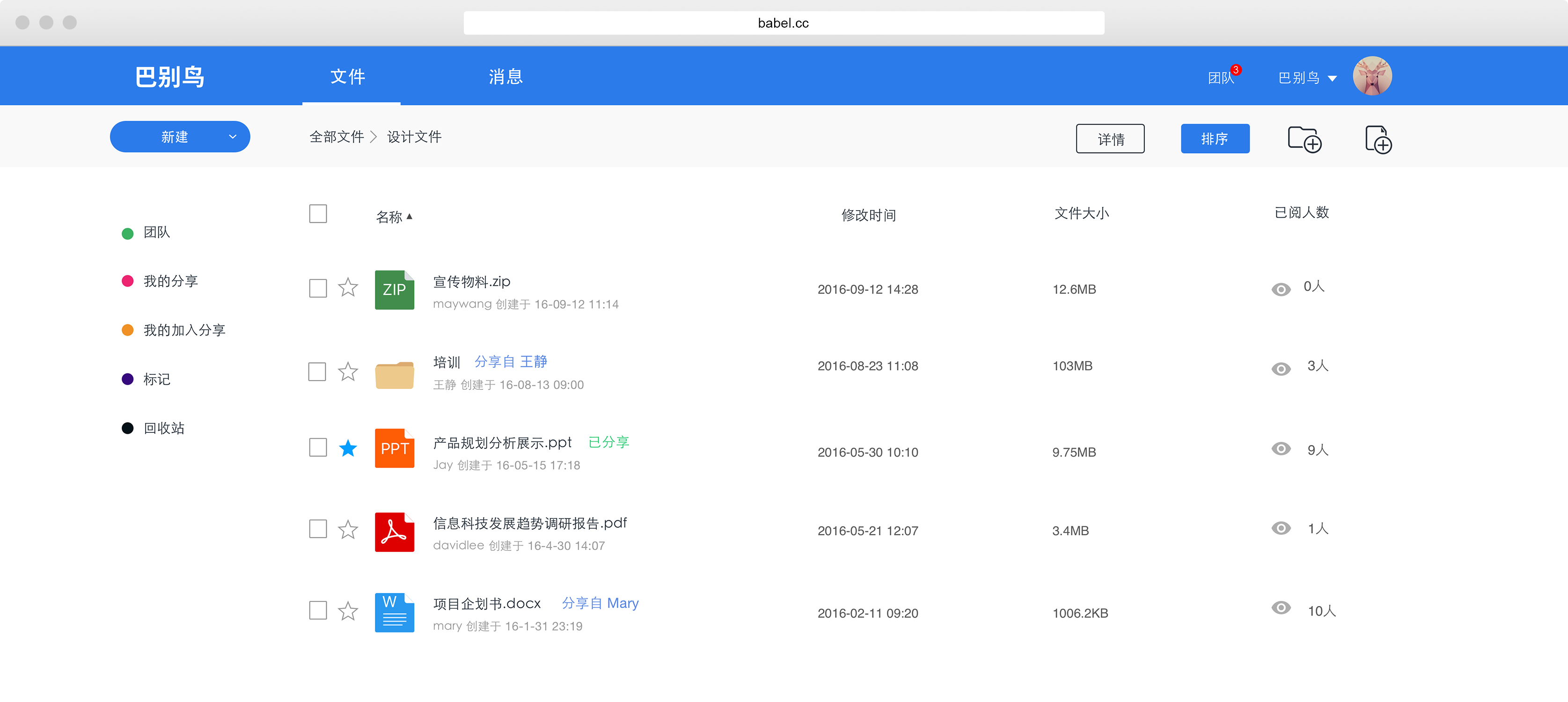
Task: Click the 详情 button
Action: tap(1110, 139)
